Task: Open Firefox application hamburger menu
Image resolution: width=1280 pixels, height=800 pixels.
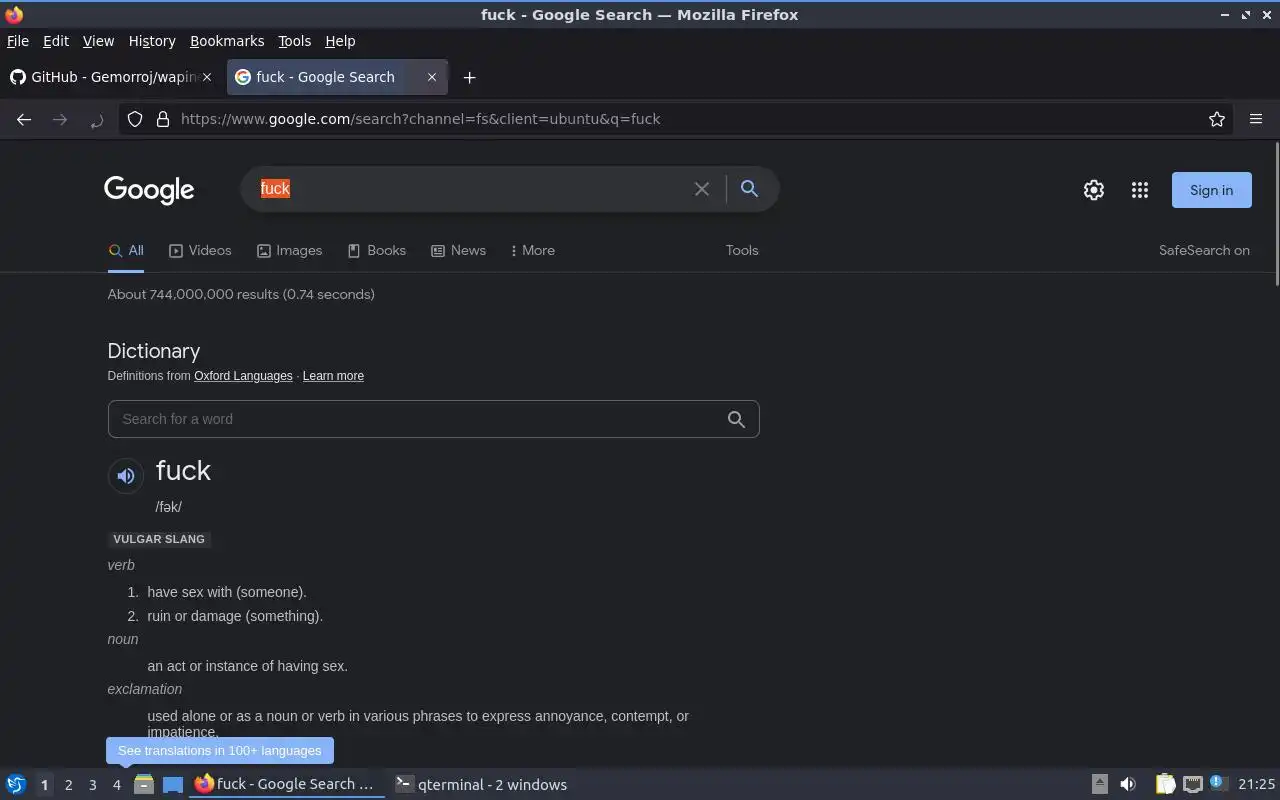Action: (1256, 119)
